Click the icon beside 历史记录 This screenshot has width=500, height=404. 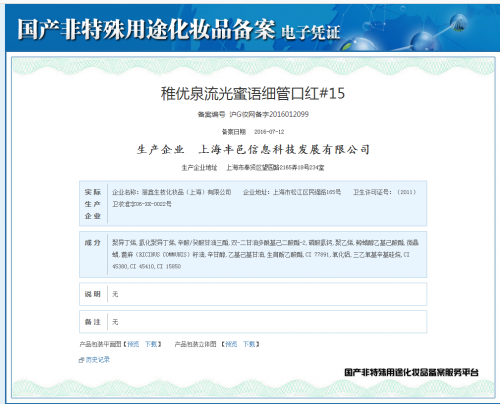tap(82, 360)
